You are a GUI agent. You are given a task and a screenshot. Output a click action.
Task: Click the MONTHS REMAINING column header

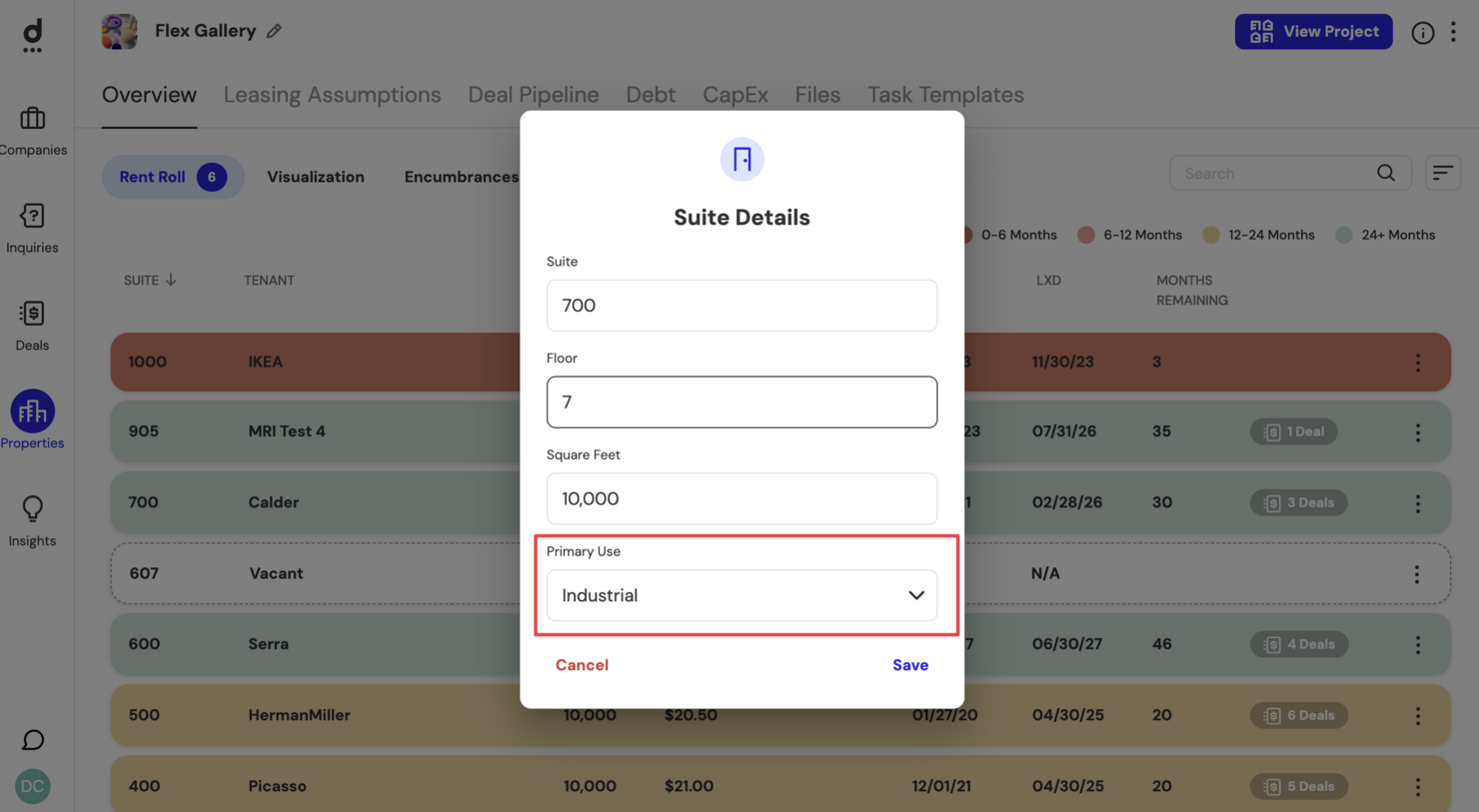(x=1192, y=291)
